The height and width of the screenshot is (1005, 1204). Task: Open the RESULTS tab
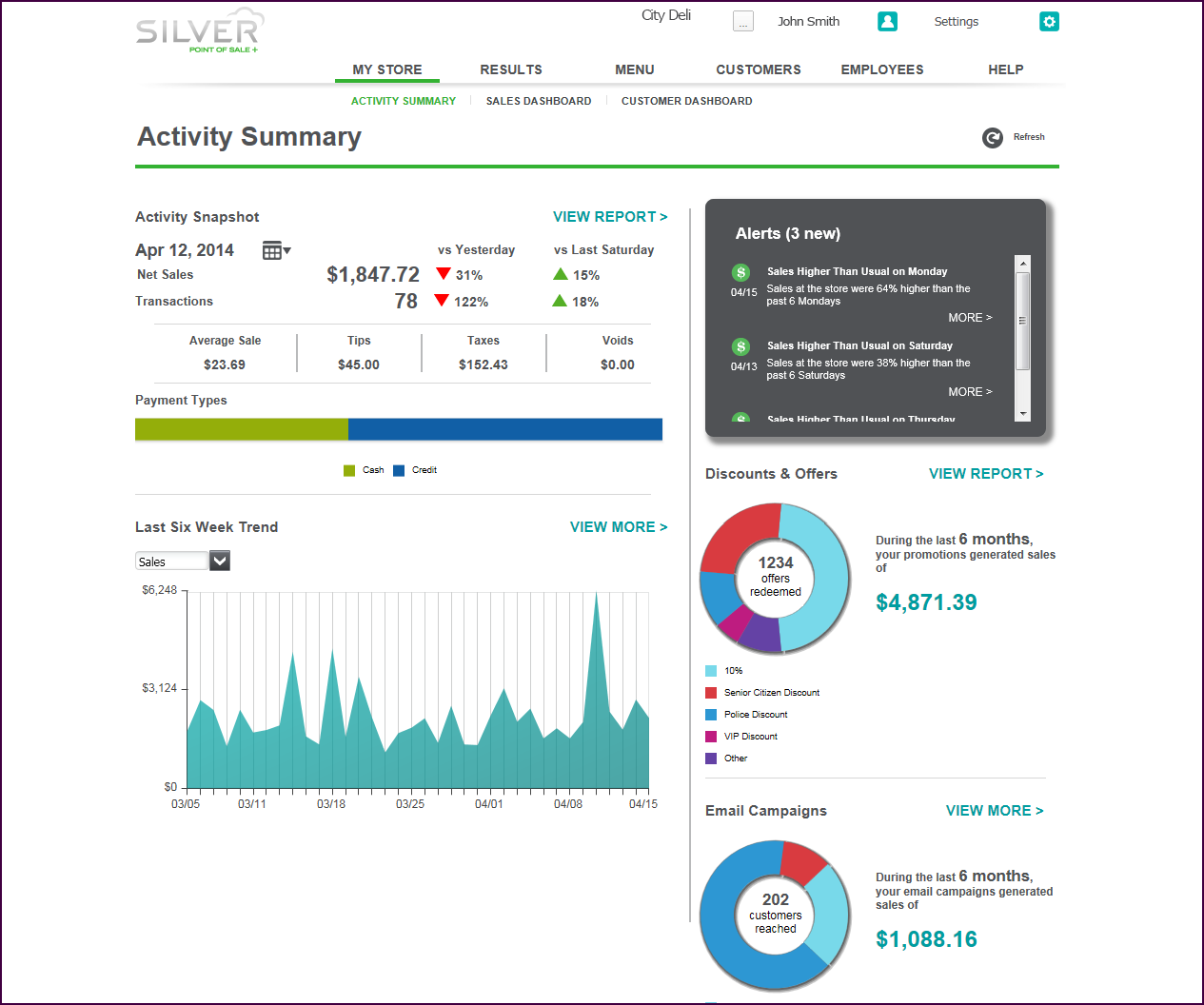511,69
